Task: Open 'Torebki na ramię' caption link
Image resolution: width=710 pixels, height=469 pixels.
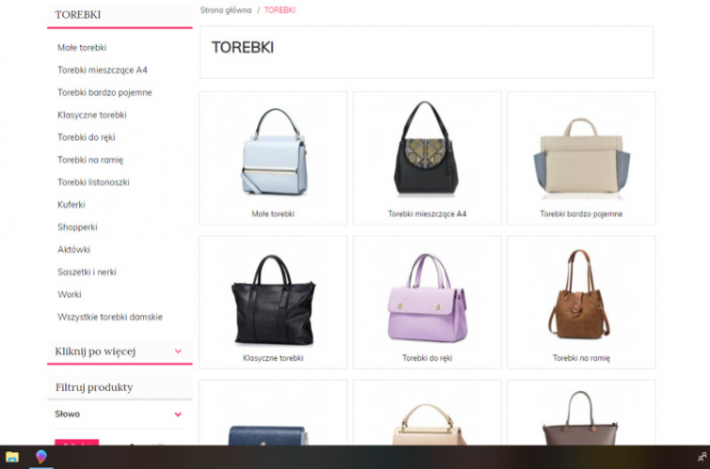Action: pos(581,357)
